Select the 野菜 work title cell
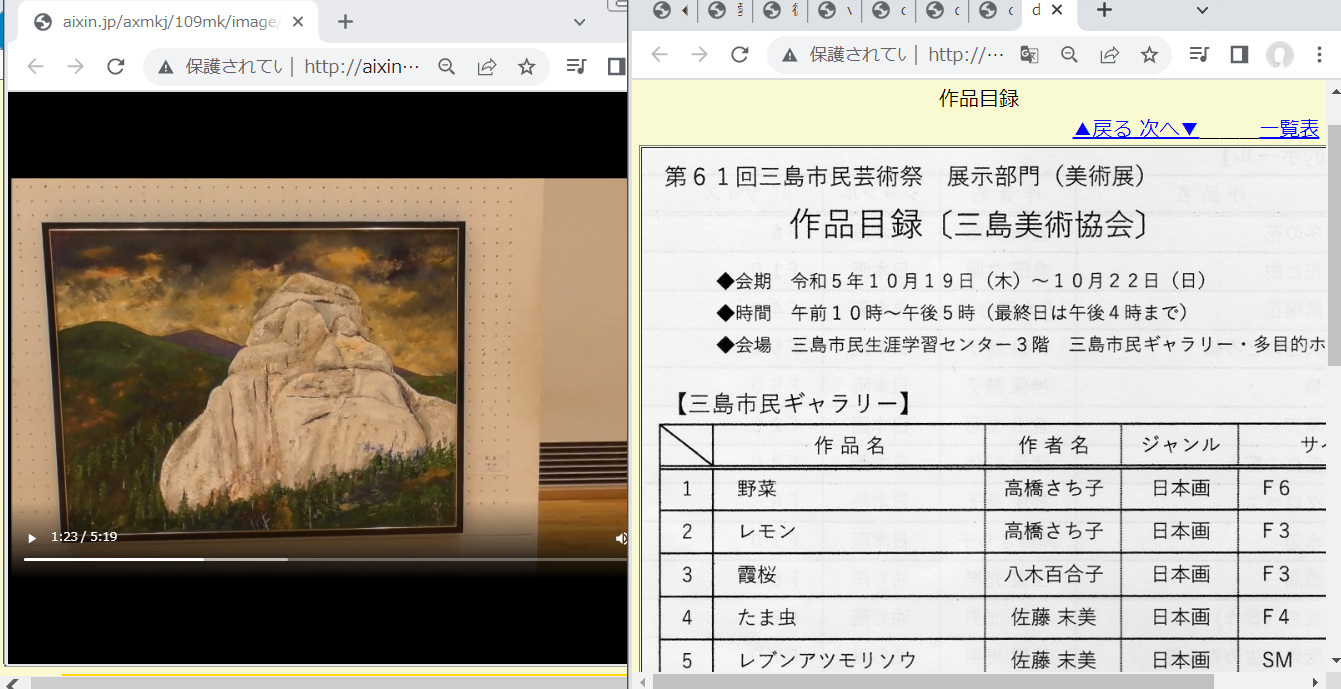 click(850, 489)
